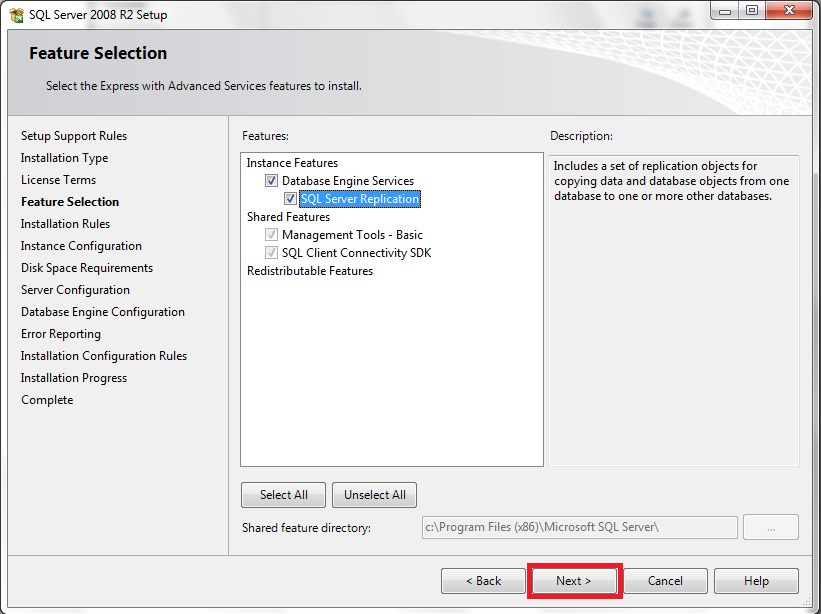Click the License Terms step

59,180
